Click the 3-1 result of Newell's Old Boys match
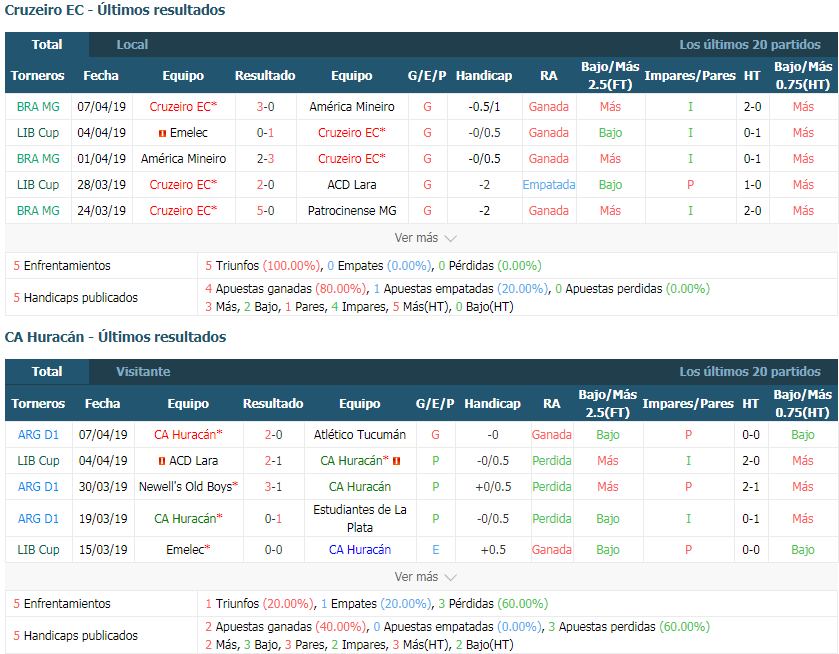Screen dimensions: 839x654 pyautogui.click(x=273, y=486)
